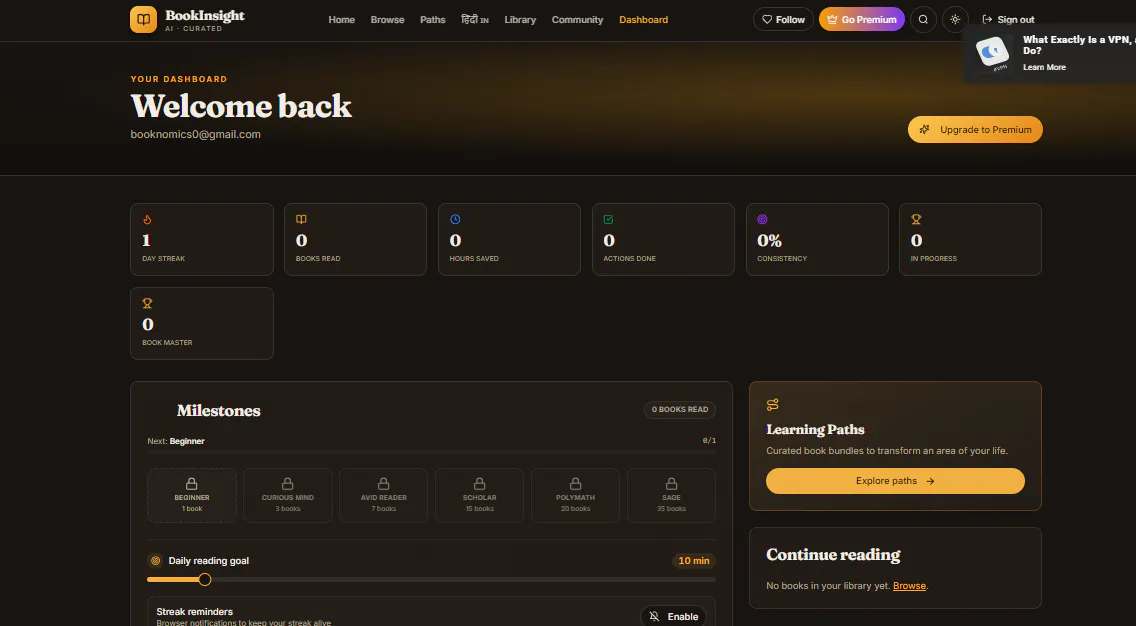The height and width of the screenshot is (626, 1136).
Task: Click the 10 min reading goal value
Action: coord(693,561)
